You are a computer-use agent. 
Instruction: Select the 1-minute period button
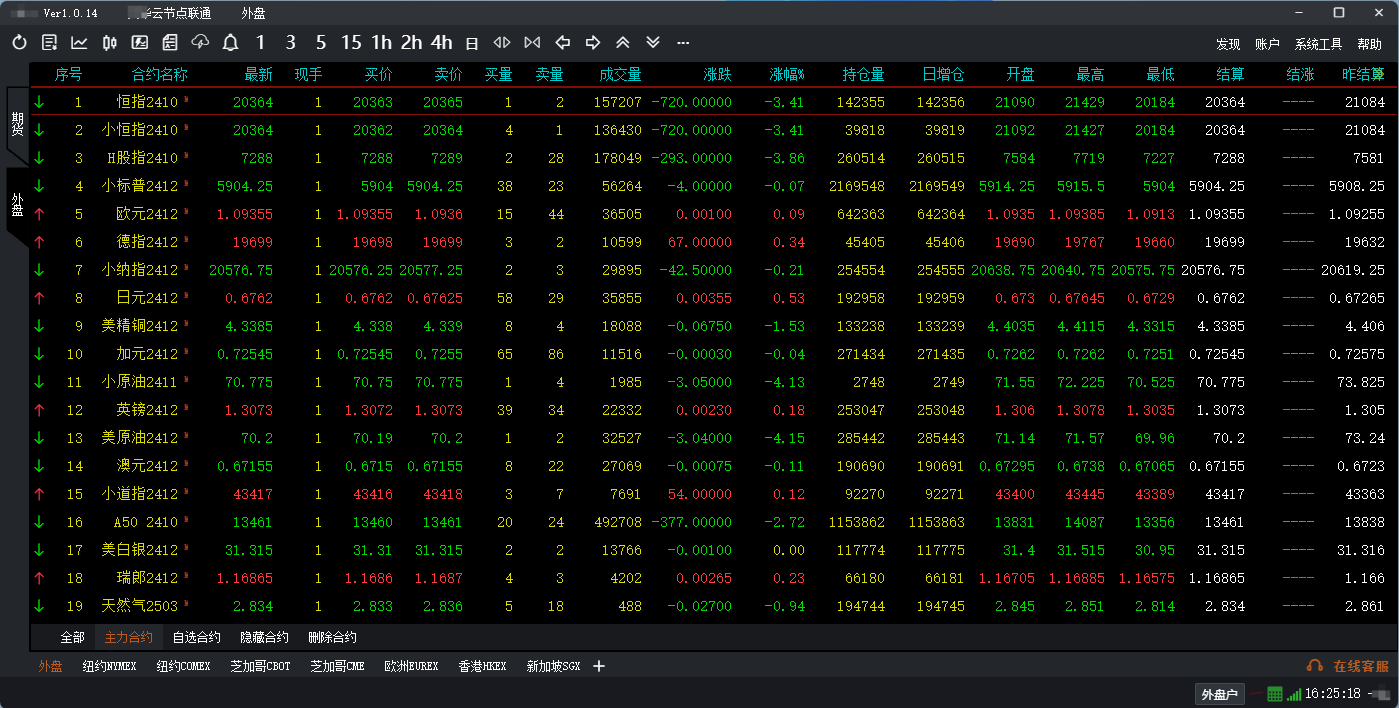point(260,43)
